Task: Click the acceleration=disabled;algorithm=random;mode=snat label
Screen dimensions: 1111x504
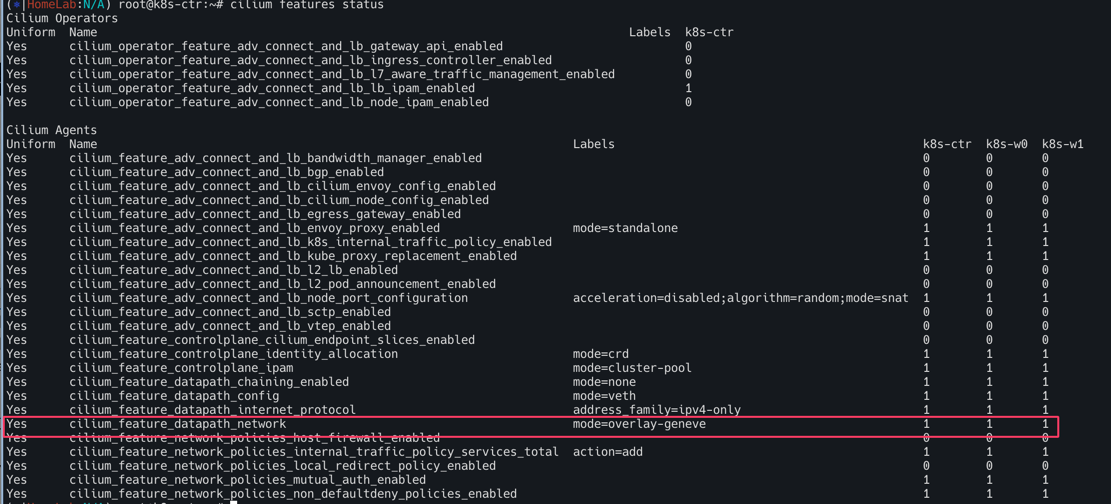Action: [740, 298]
